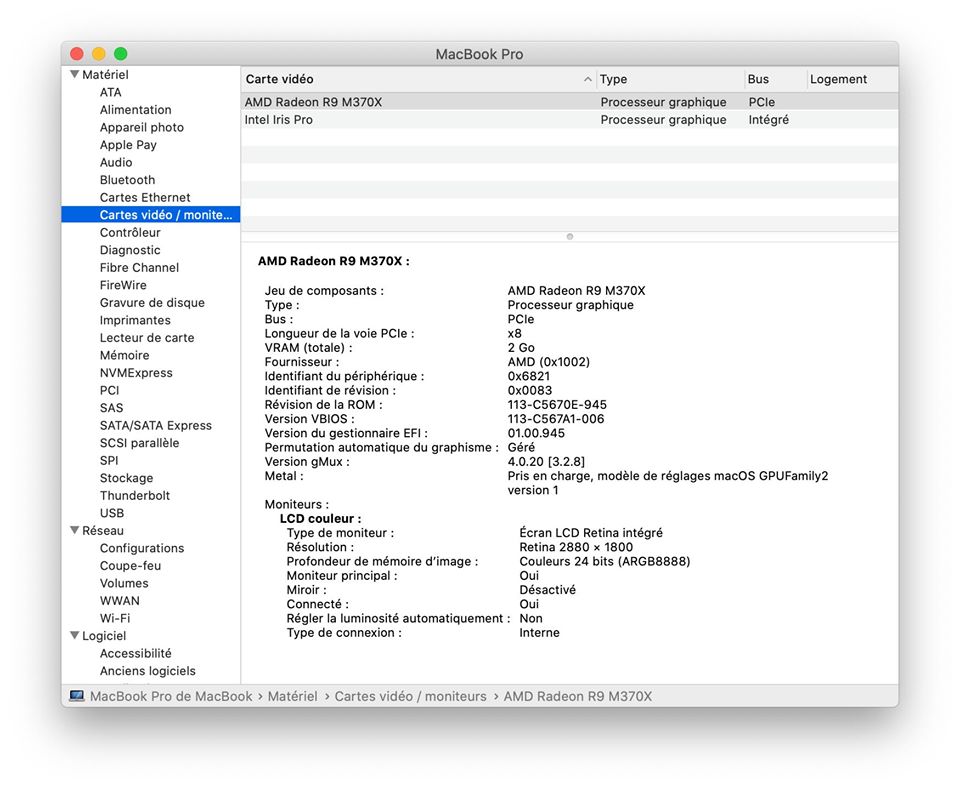Show Apple Pay information
Screen dimensions: 960x788
click(129, 144)
